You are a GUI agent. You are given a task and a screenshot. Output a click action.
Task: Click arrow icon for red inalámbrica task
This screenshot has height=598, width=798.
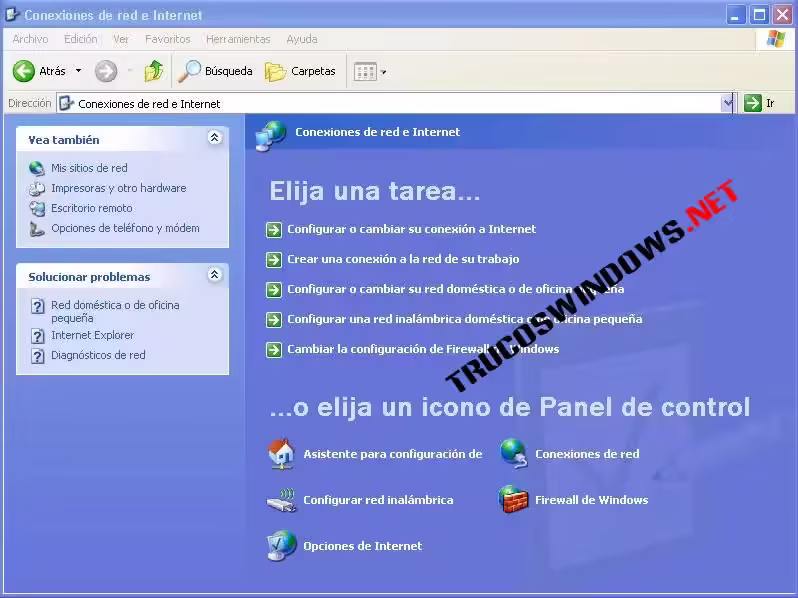pos(274,320)
